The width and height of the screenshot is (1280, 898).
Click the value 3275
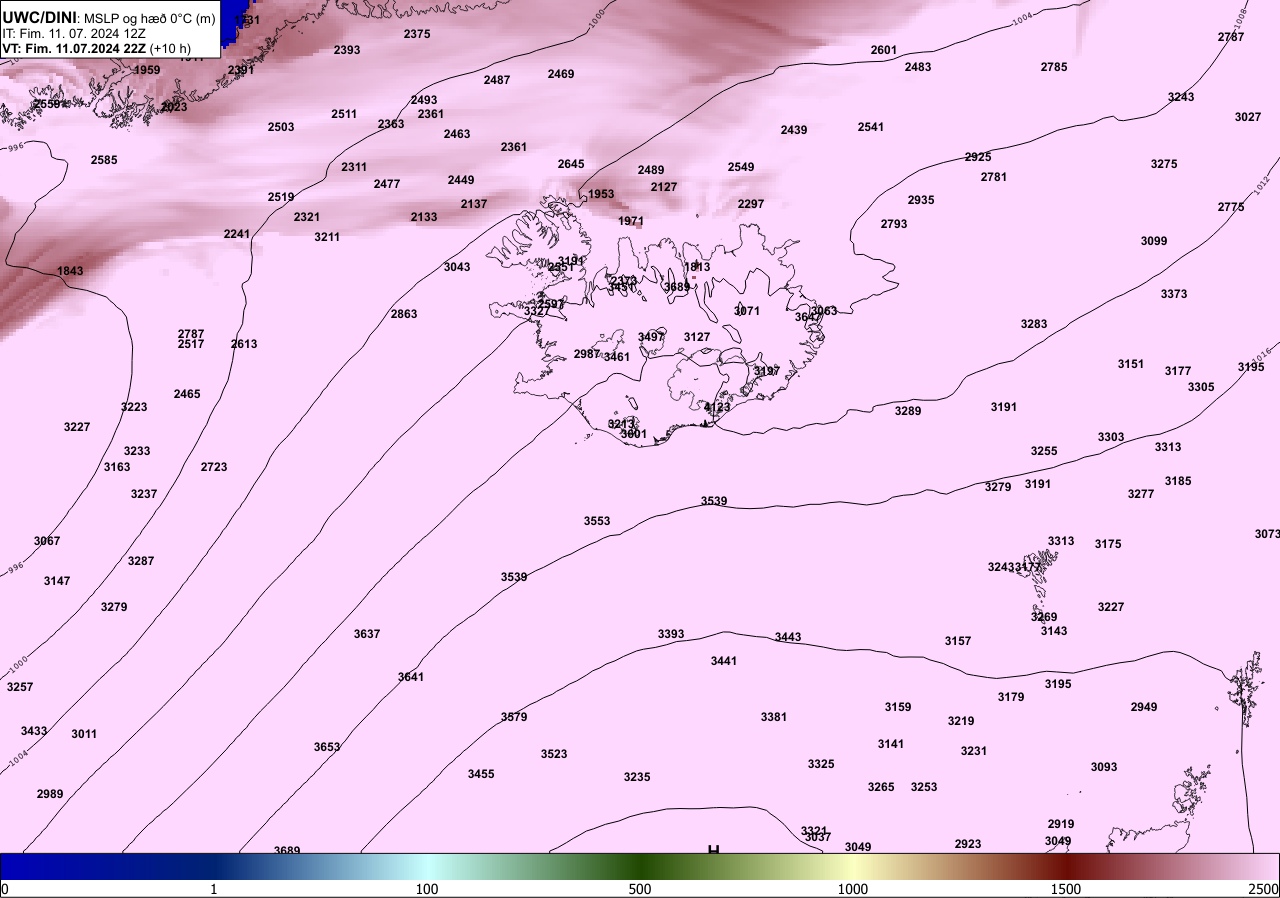(1164, 164)
